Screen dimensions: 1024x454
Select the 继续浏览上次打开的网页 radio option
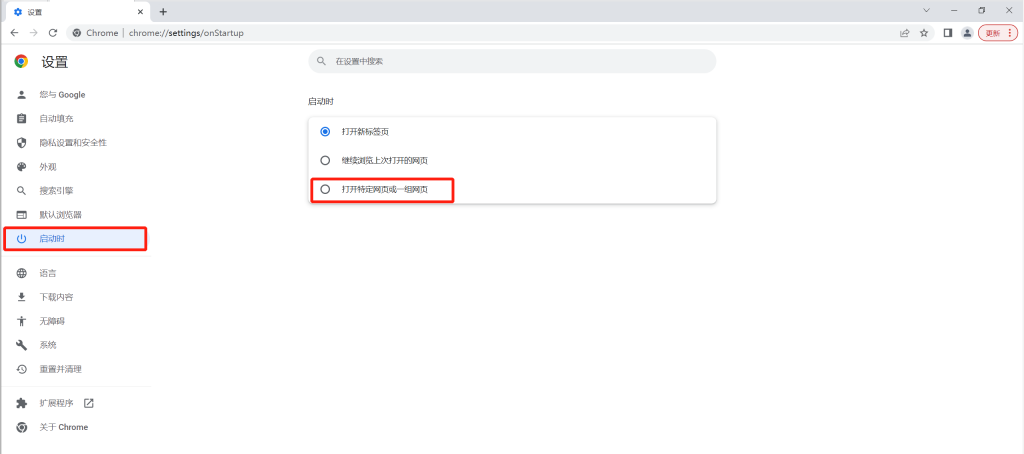tap(325, 160)
